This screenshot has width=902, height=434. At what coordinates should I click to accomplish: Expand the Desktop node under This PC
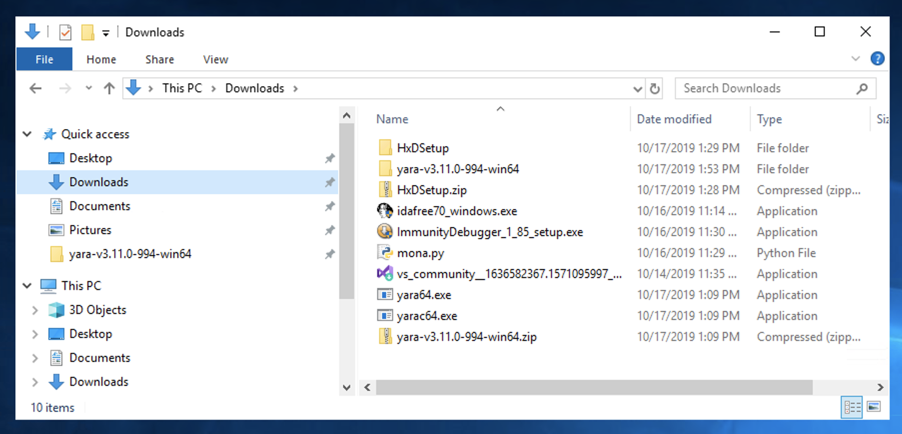point(35,334)
